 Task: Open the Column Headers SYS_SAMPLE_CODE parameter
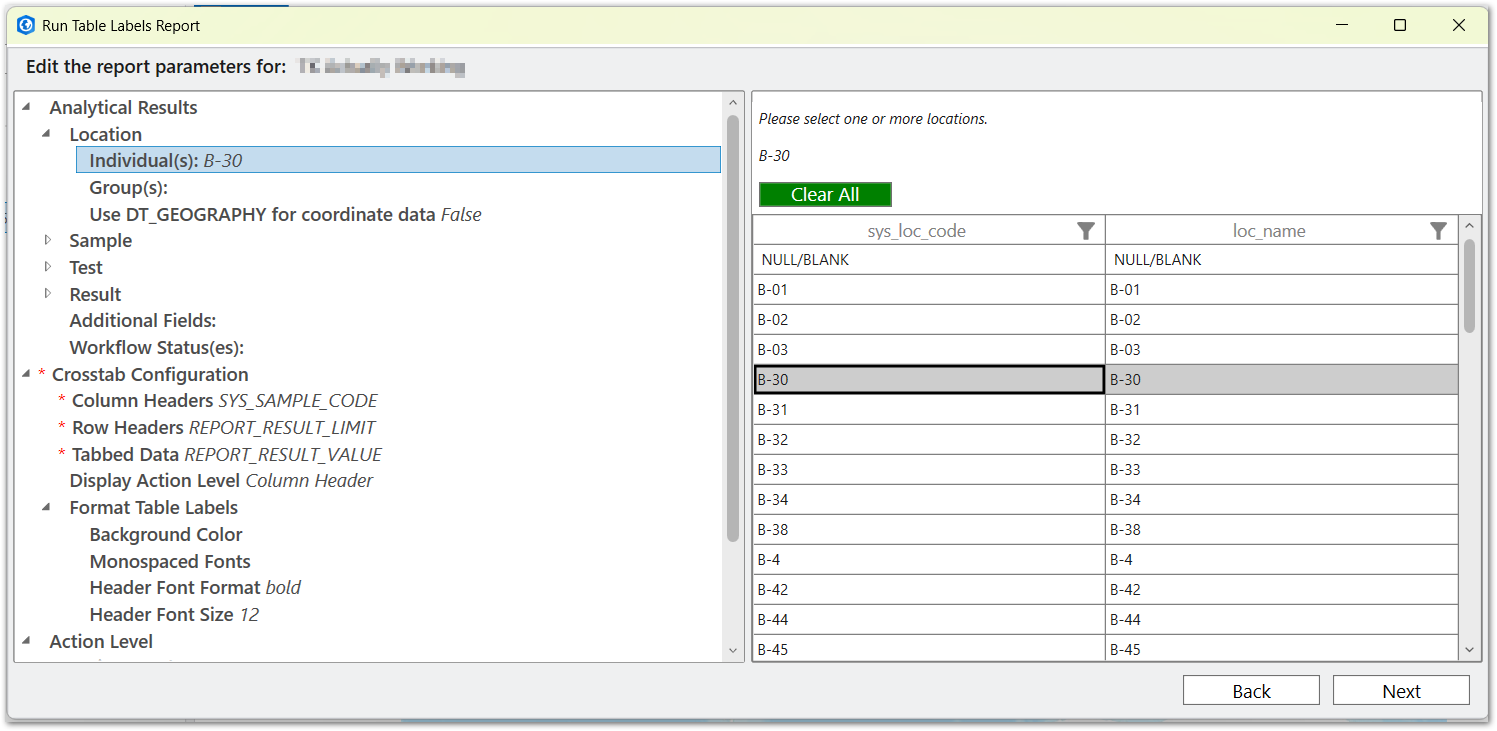pyautogui.click(x=224, y=401)
